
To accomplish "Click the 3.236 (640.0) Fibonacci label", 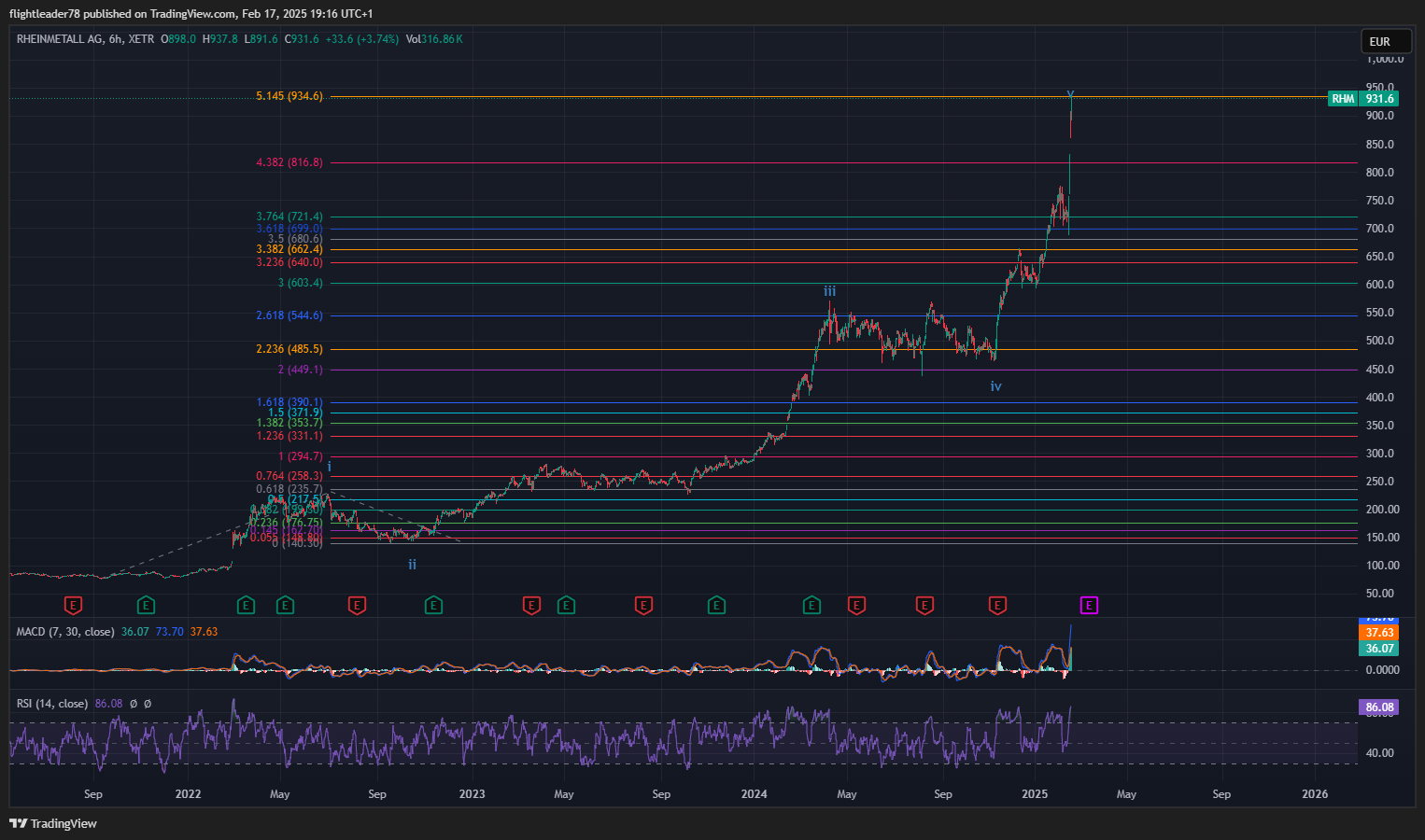I will (289, 262).
